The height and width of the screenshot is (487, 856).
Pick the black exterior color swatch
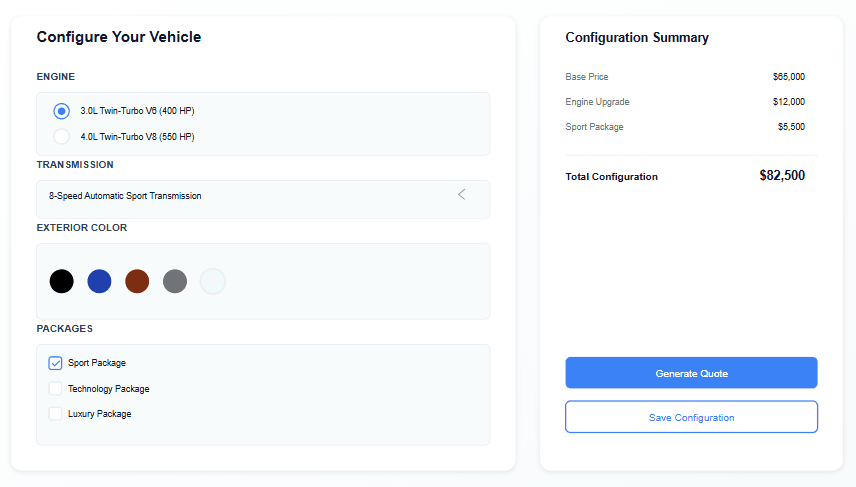(62, 281)
